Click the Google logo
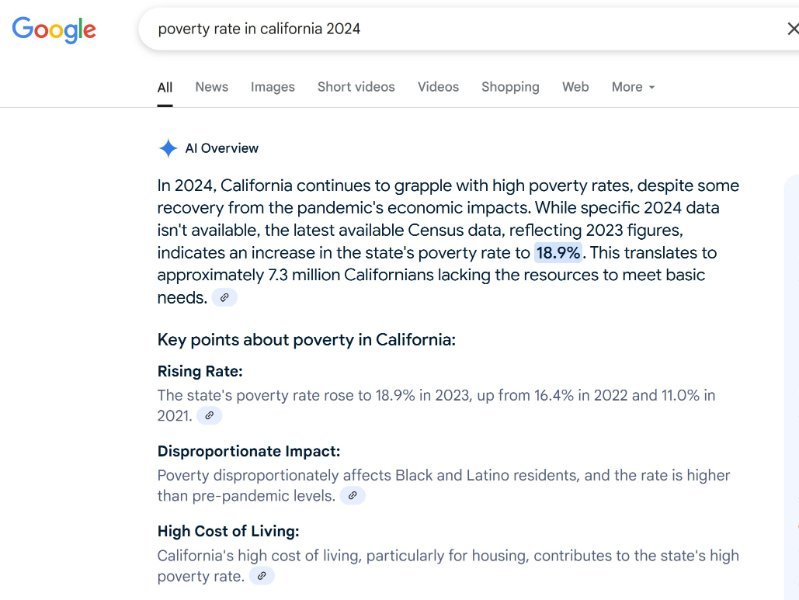 (x=54, y=30)
